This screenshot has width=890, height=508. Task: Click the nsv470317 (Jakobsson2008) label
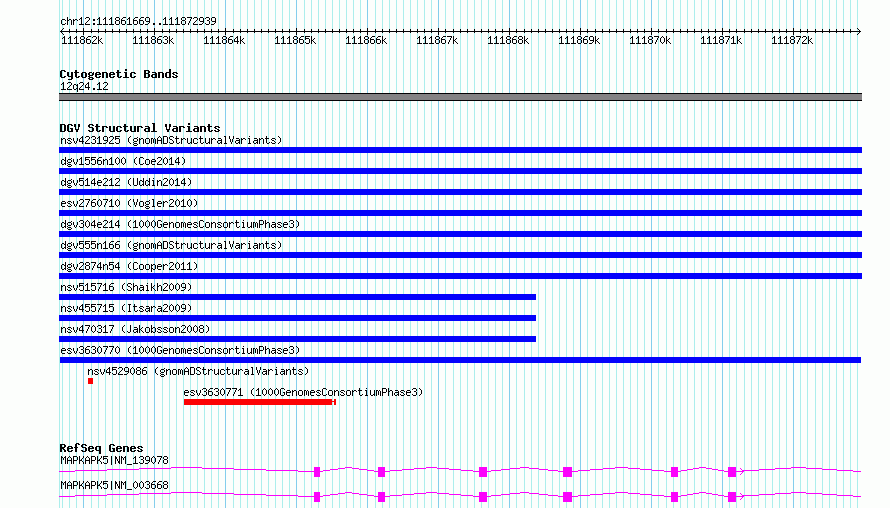(x=135, y=329)
